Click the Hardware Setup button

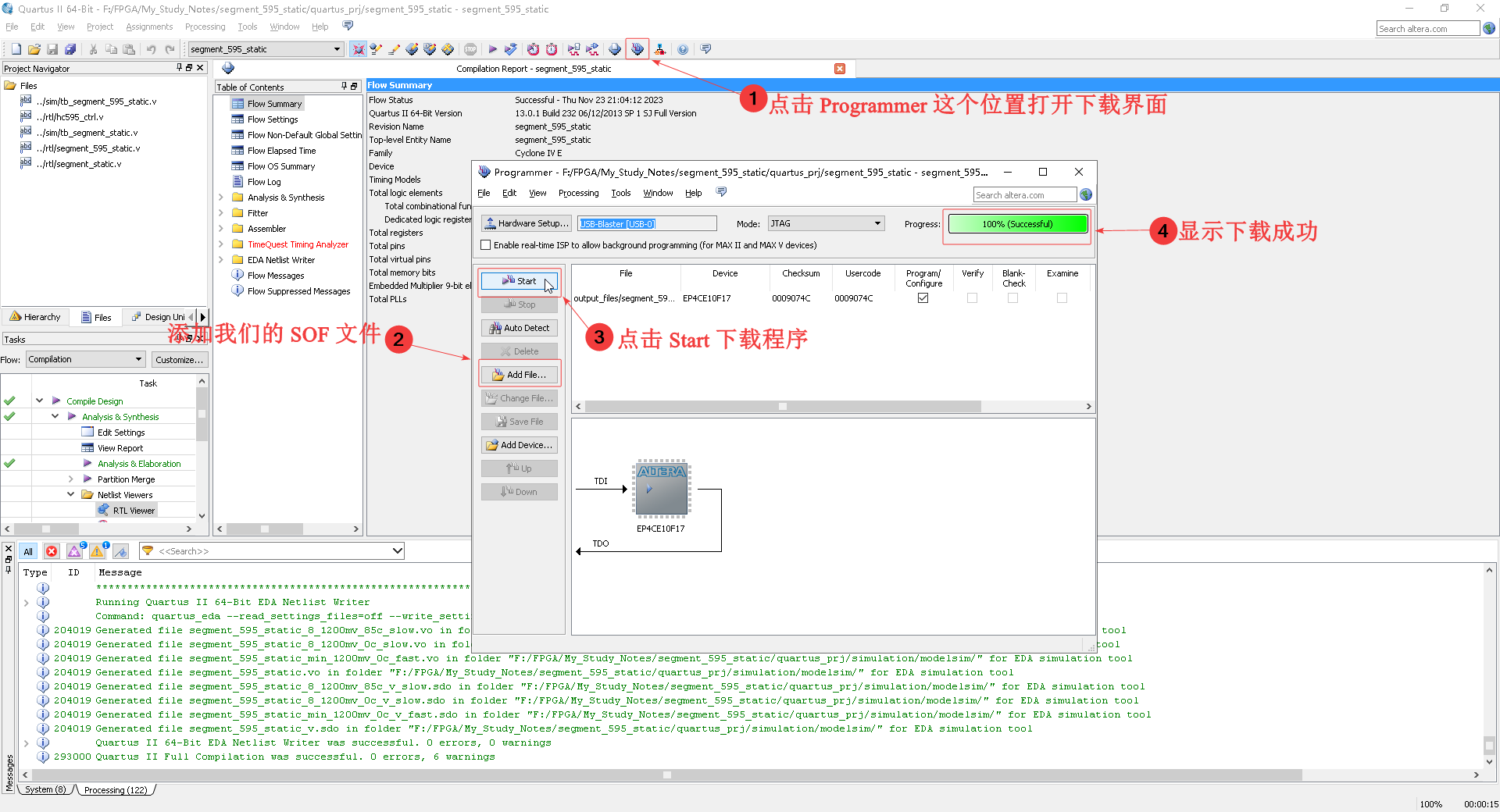point(527,223)
